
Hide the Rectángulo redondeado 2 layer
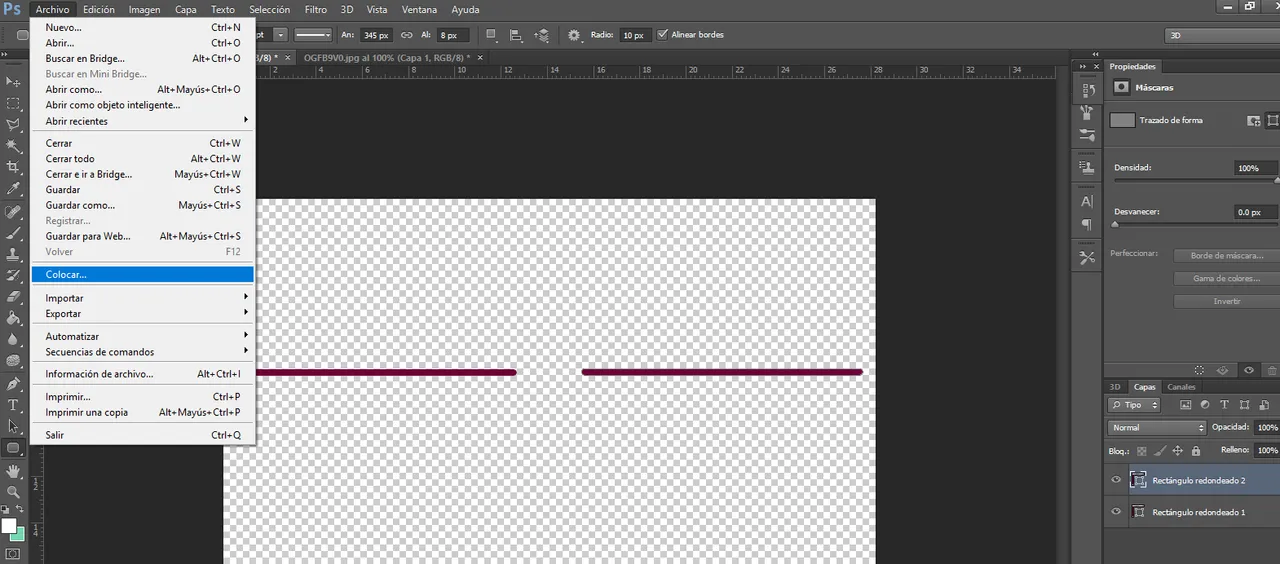(x=1116, y=480)
